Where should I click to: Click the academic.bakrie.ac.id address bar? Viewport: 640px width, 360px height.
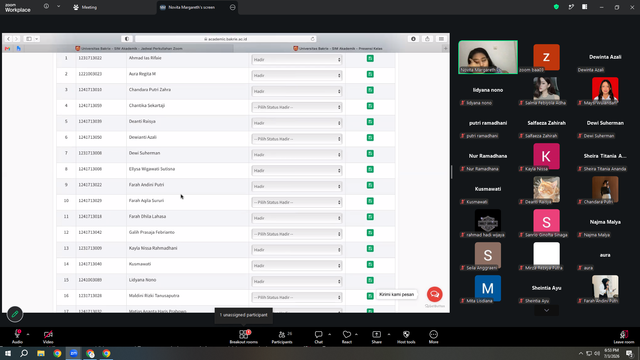click(x=226, y=39)
